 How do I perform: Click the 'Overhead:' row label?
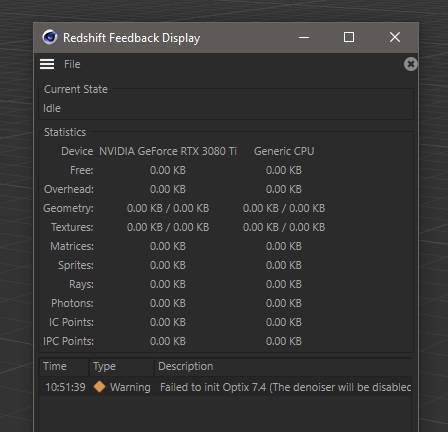click(x=69, y=189)
